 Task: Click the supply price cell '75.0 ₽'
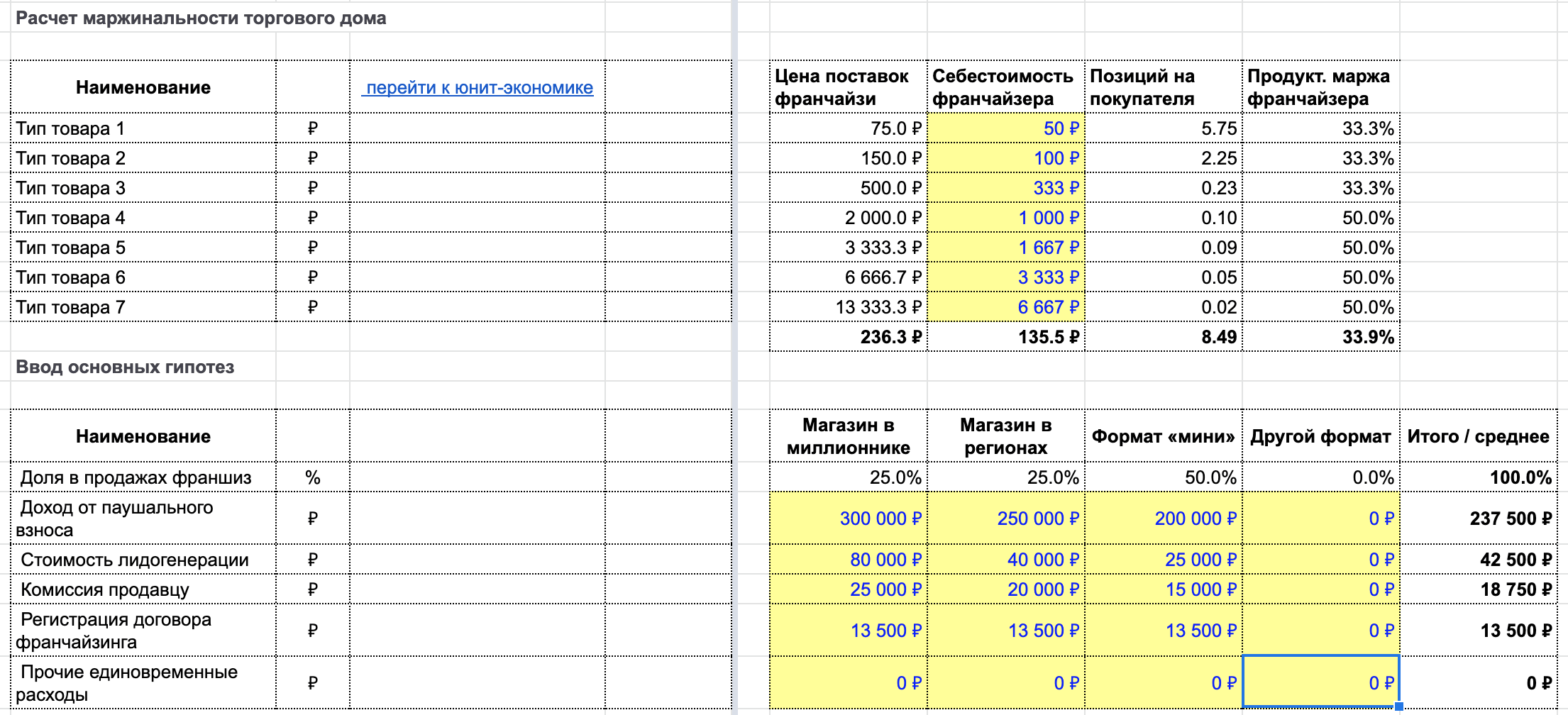coord(849,128)
